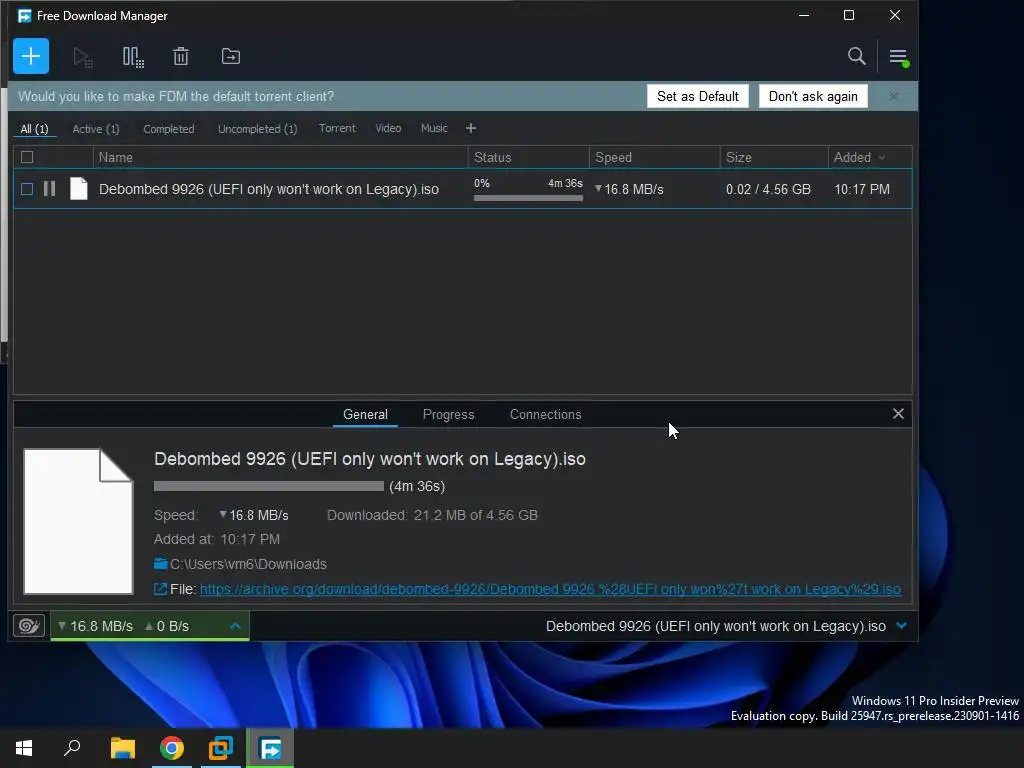The height and width of the screenshot is (768, 1024).
Task: Add a new download with plus button
Action: (x=31, y=56)
